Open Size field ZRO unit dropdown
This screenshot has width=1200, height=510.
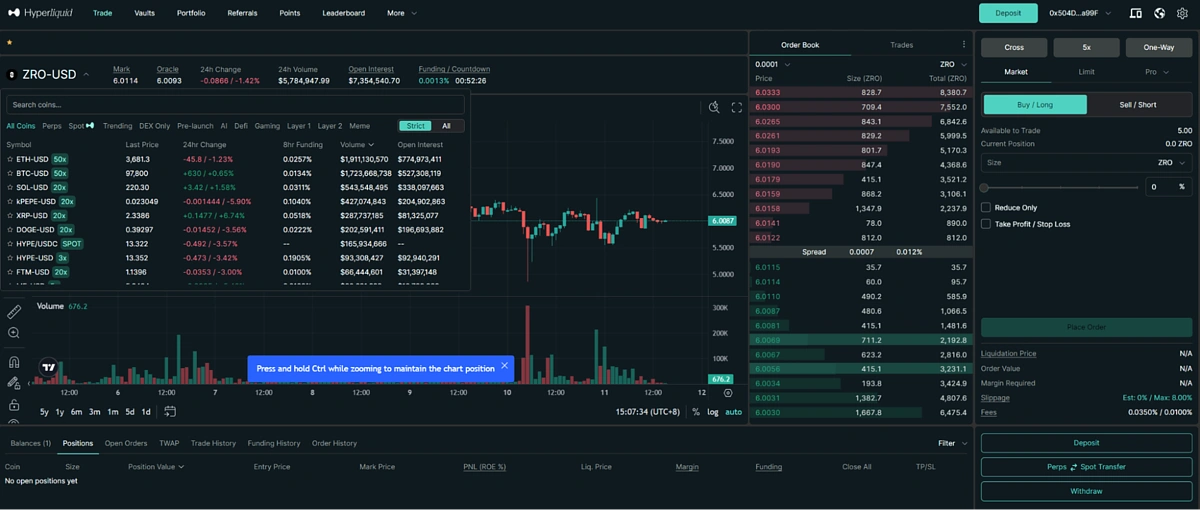pyautogui.click(x=1171, y=162)
